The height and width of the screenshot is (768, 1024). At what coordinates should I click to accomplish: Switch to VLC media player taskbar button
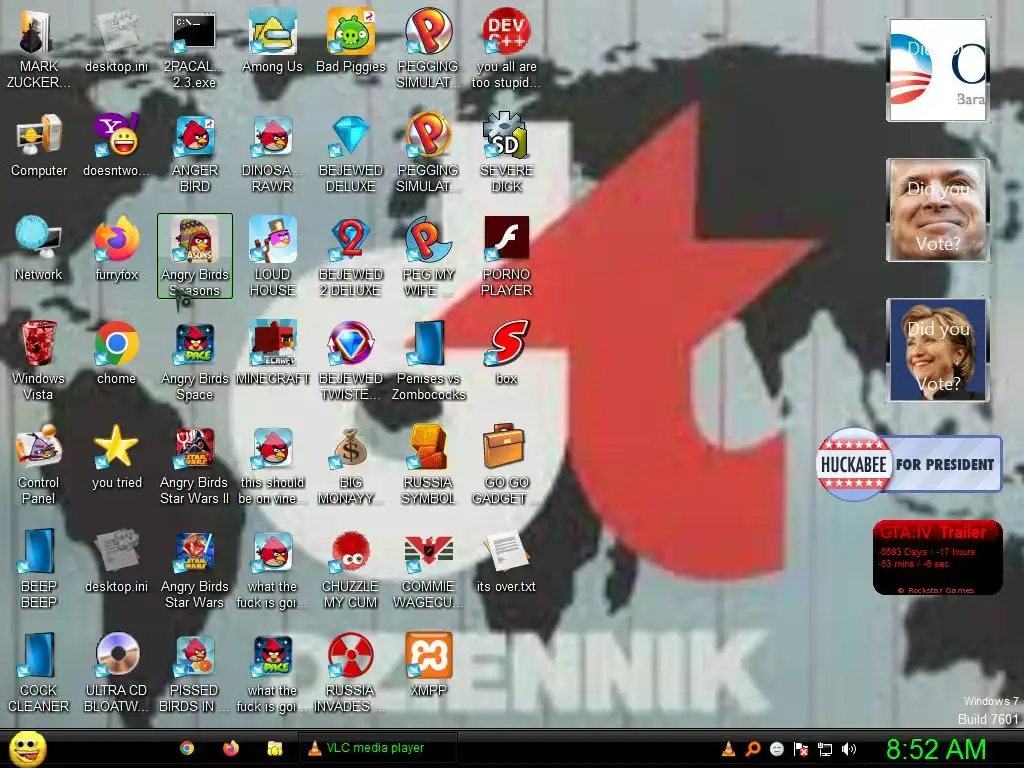coord(377,748)
